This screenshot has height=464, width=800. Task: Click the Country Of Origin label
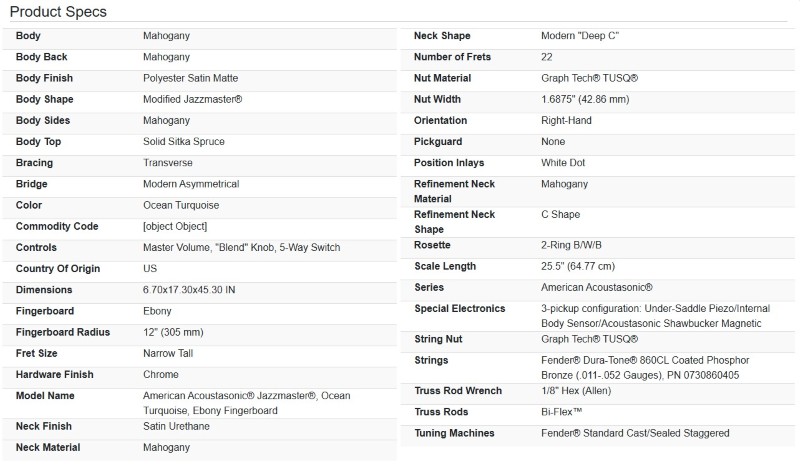(x=59, y=268)
